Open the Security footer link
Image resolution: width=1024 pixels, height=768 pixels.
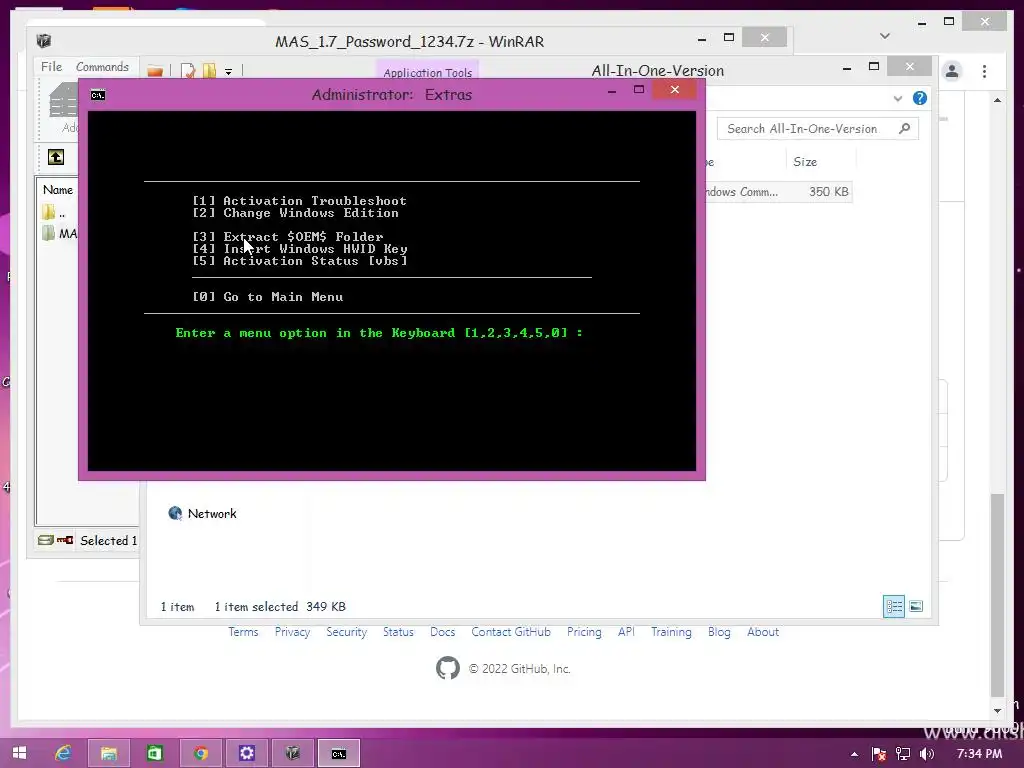pos(347,632)
